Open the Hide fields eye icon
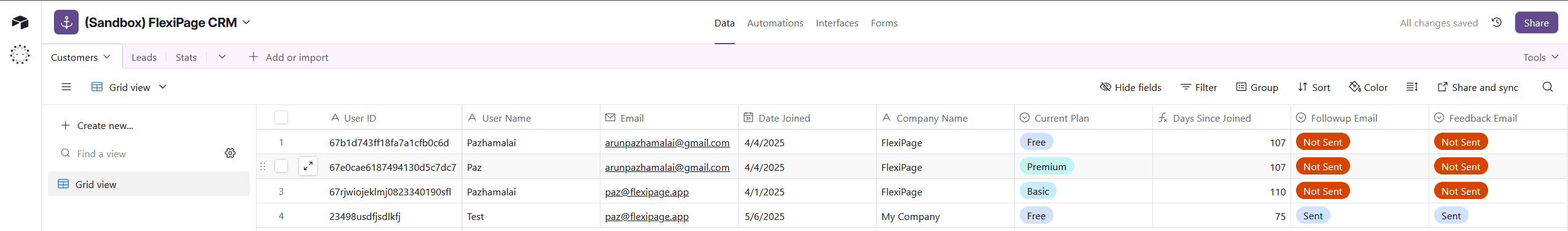 coord(1105,87)
